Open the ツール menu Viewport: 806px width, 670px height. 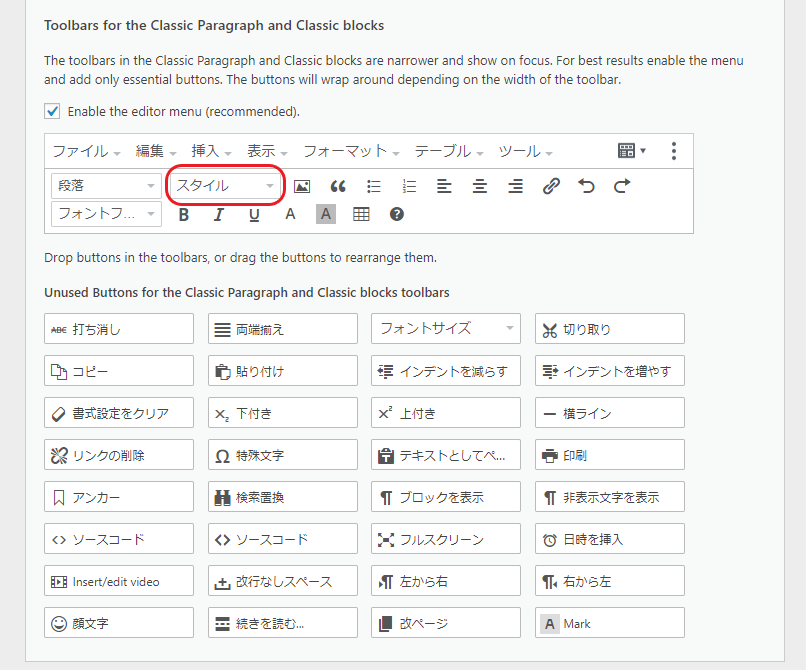tap(525, 151)
